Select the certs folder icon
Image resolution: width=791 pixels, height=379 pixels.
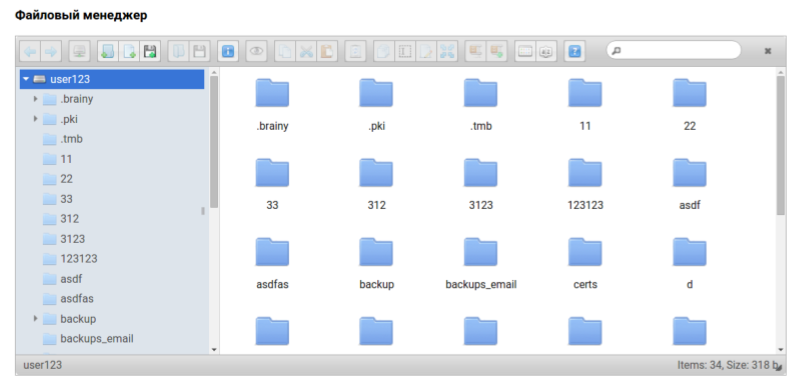point(585,252)
